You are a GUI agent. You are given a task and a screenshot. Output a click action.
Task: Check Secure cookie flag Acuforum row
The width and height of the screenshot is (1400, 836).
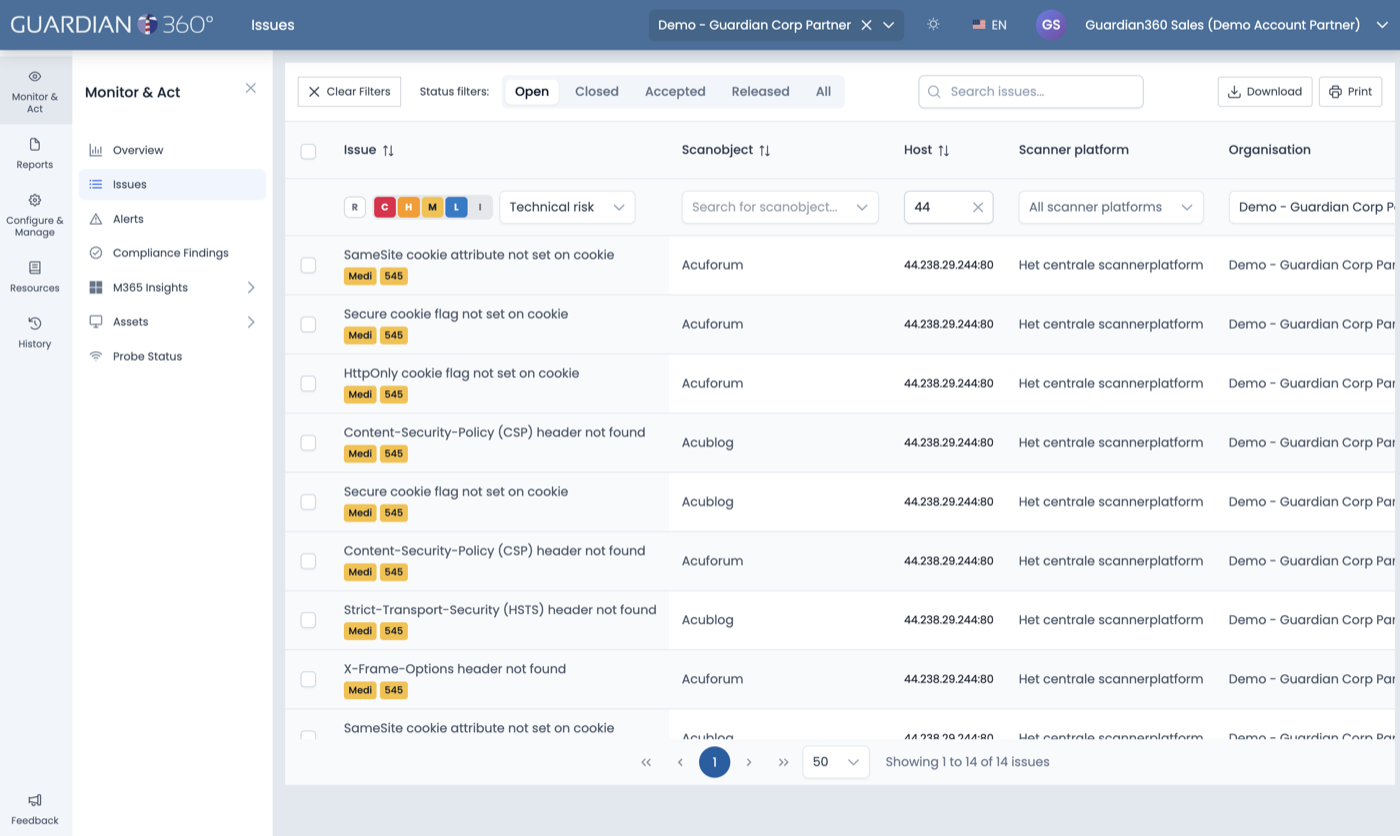[x=308, y=324]
